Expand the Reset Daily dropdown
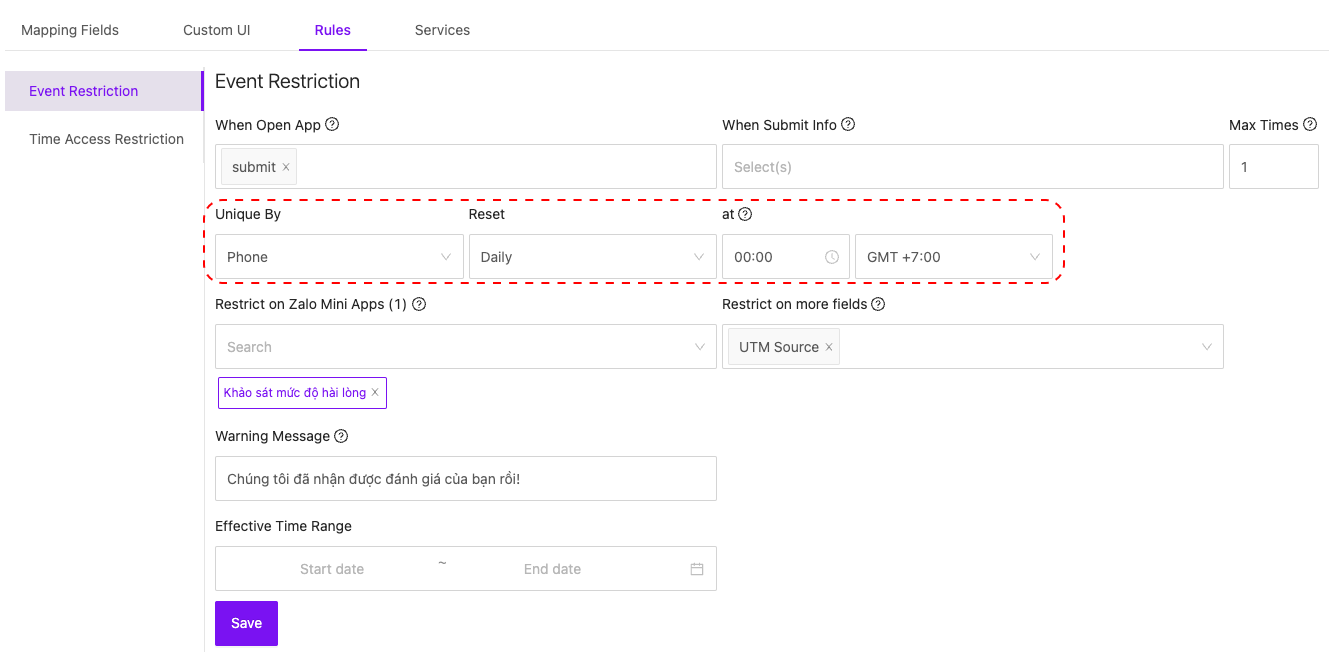The width and height of the screenshot is (1329, 652). click(592, 257)
